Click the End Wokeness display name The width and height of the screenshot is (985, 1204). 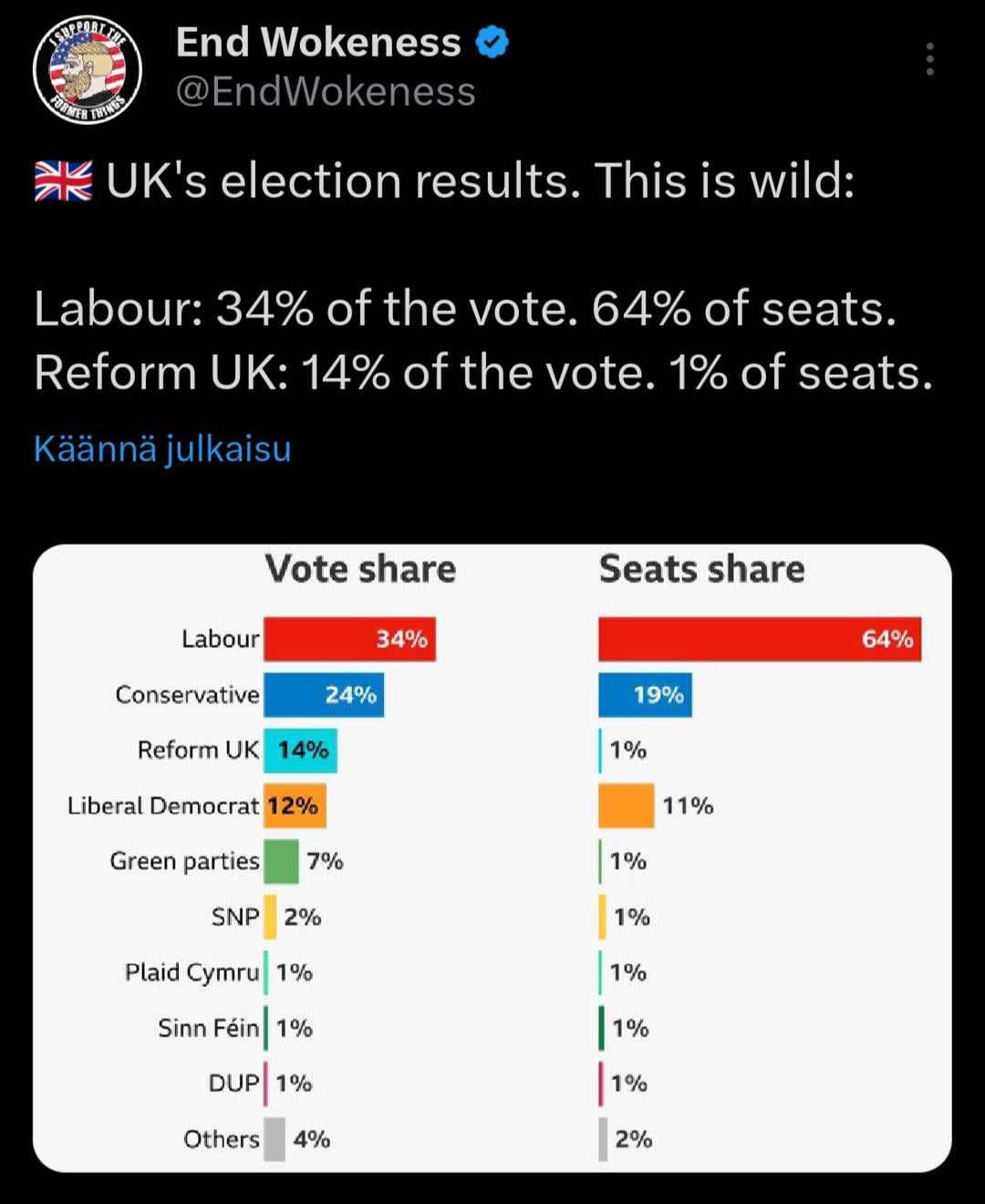pos(318,43)
